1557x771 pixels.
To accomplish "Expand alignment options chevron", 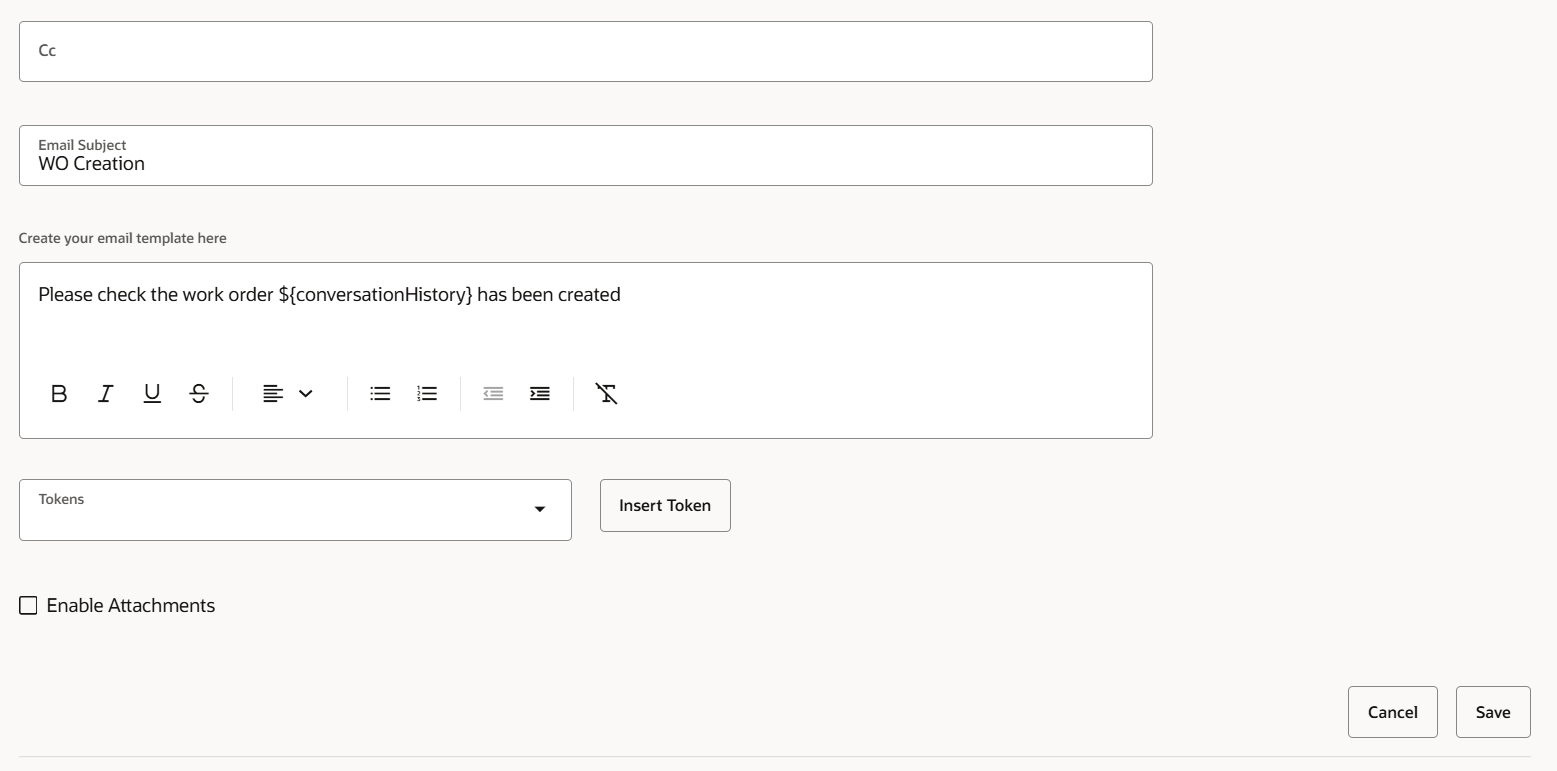I will tap(306, 394).
